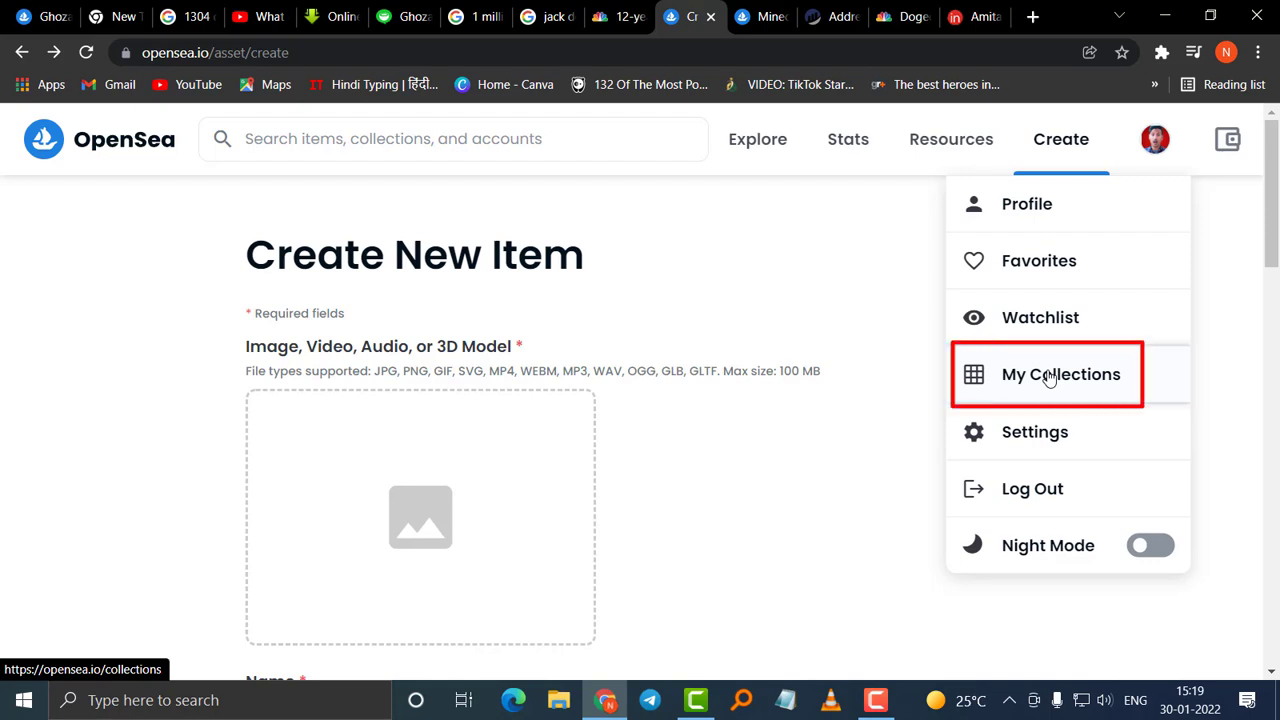Click the My Collections grid icon

tap(974, 375)
